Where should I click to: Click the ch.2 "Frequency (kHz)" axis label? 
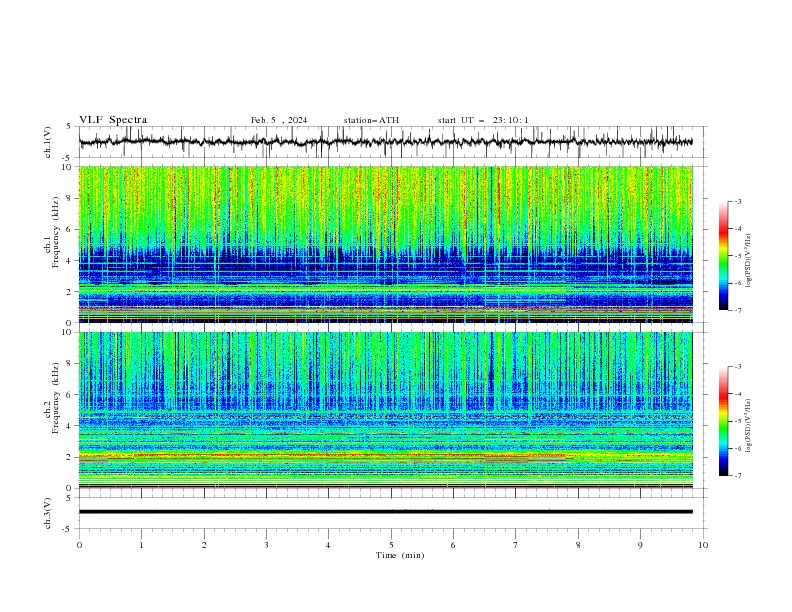tap(56, 398)
